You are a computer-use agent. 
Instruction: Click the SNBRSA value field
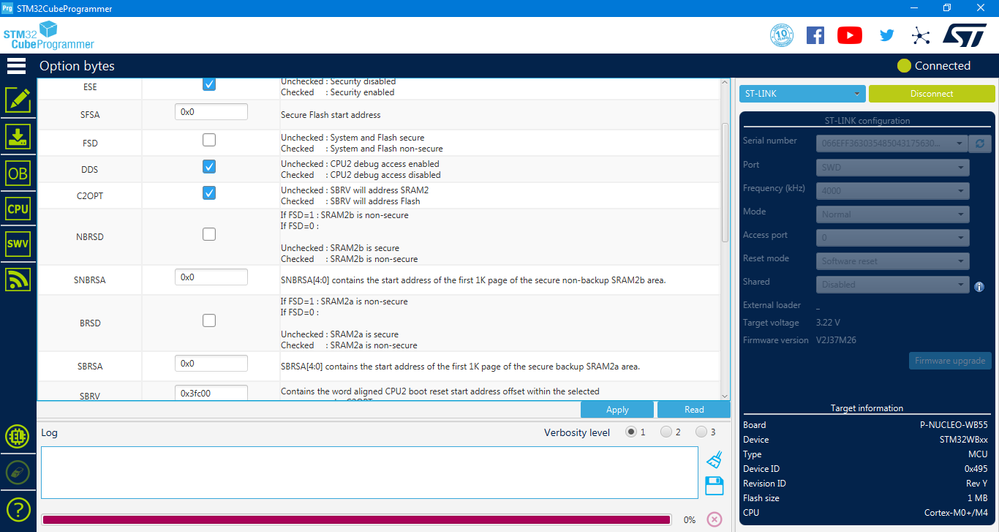(x=211, y=277)
